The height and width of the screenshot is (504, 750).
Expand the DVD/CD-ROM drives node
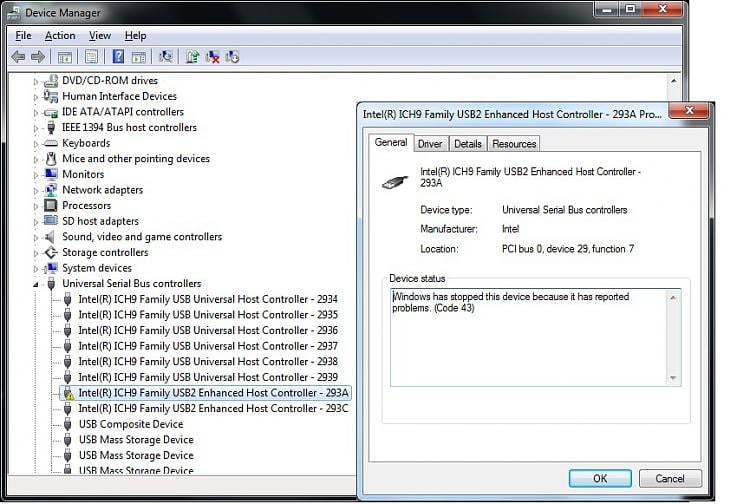pos(35,82)
